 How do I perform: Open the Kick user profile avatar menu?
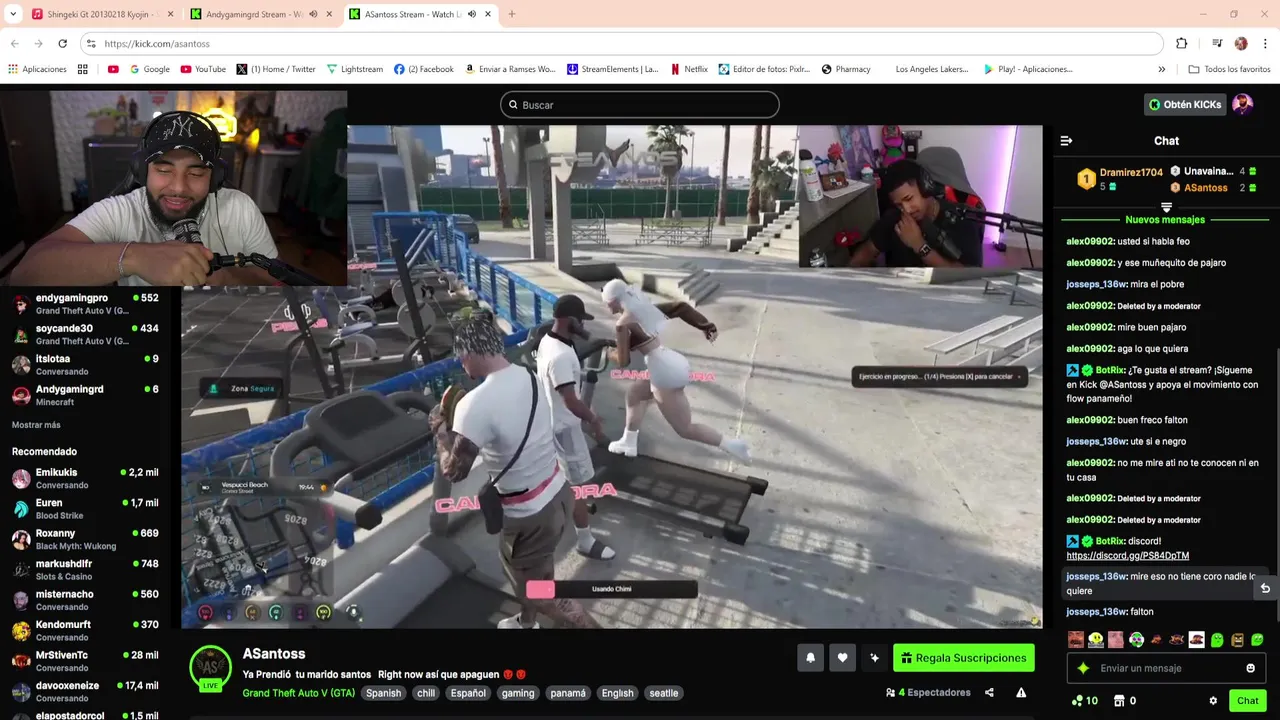coord(1242,104)
